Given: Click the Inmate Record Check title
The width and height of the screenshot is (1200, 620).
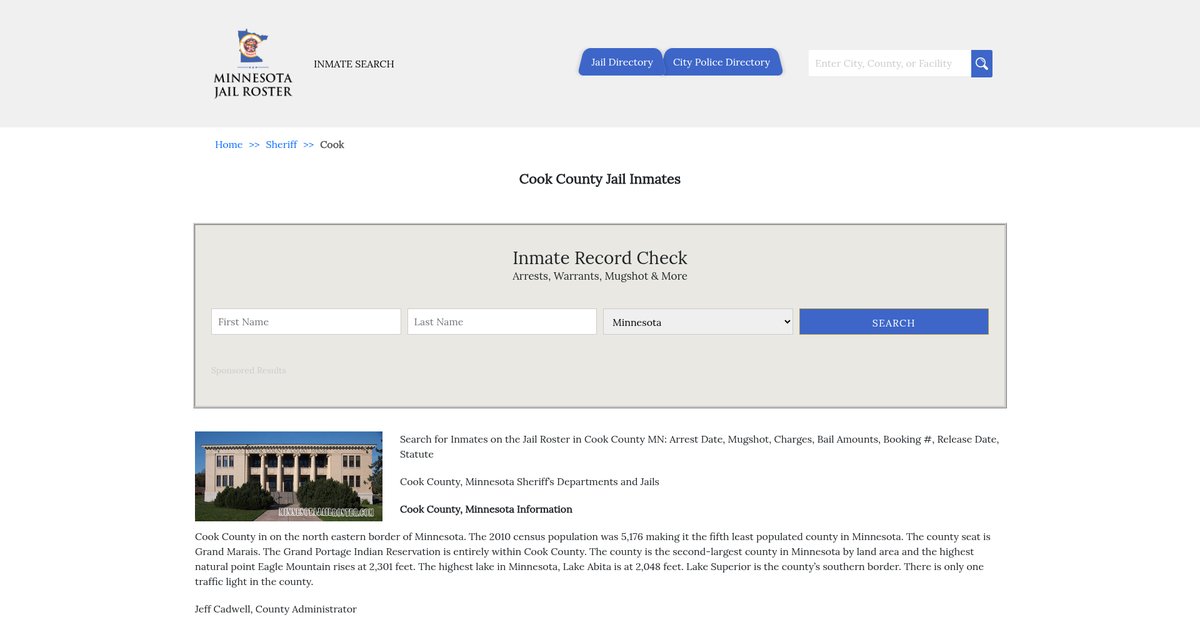Looking at the screenshot, I should (x=599, y=258).
